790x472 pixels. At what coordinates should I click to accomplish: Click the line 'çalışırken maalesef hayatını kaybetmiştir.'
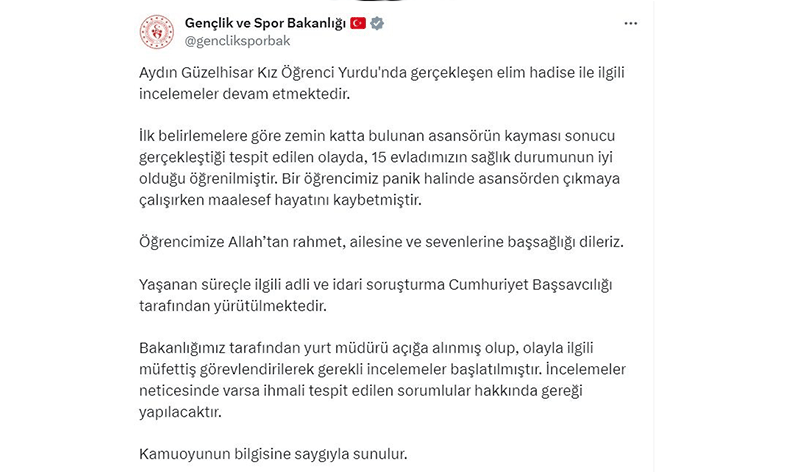click(280, 200)
